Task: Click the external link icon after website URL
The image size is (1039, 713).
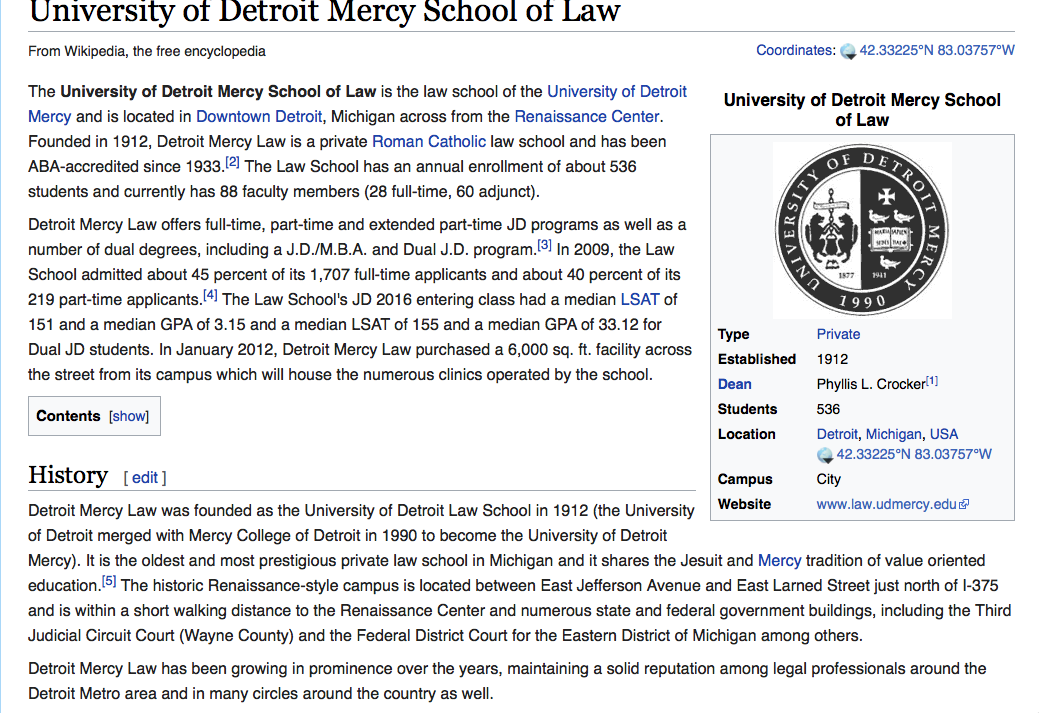Action: click(964, 505)
